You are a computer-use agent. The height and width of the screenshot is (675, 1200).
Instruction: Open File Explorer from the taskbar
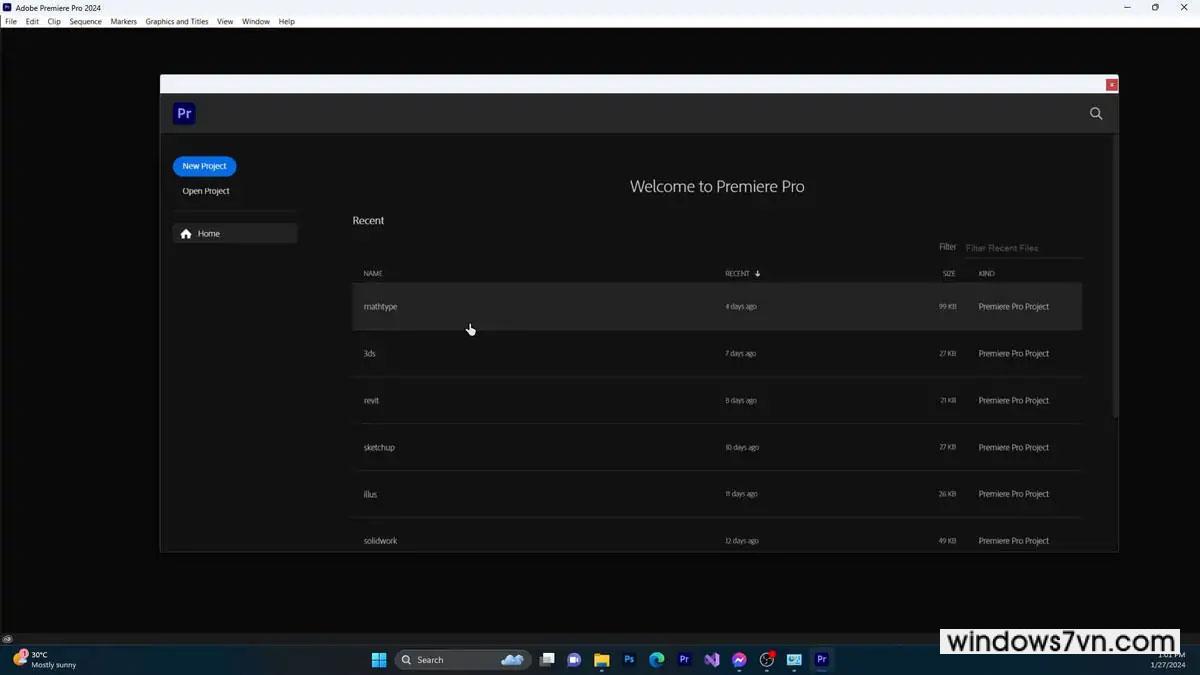pos(602,660)
